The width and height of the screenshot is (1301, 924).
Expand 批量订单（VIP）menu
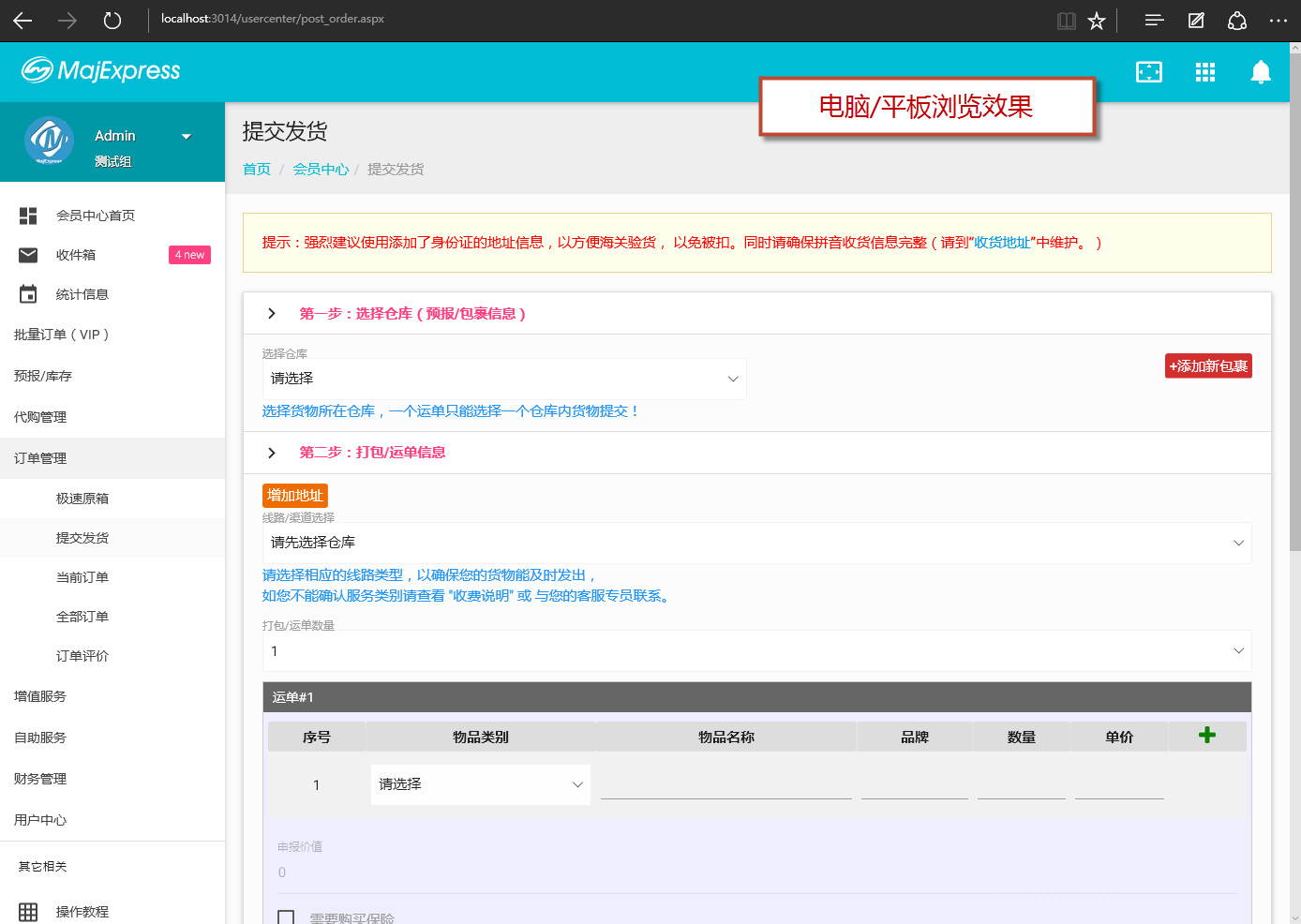(112, 335)
